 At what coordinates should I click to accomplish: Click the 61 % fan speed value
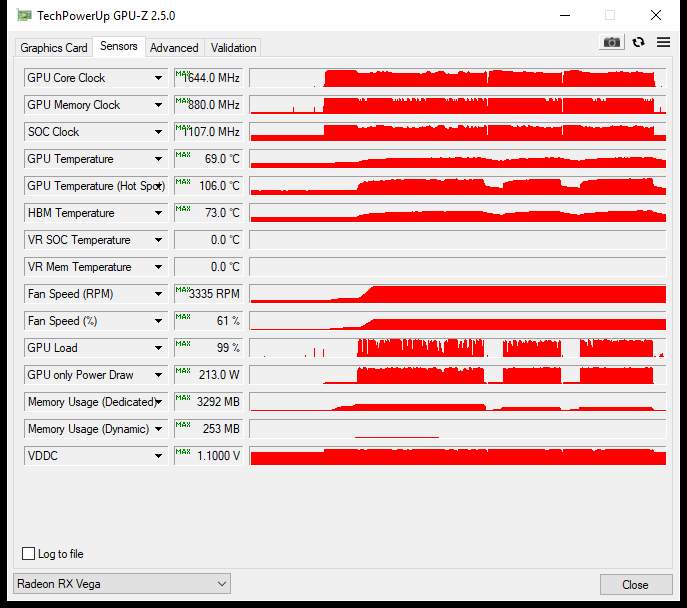(x=209, y=321)
